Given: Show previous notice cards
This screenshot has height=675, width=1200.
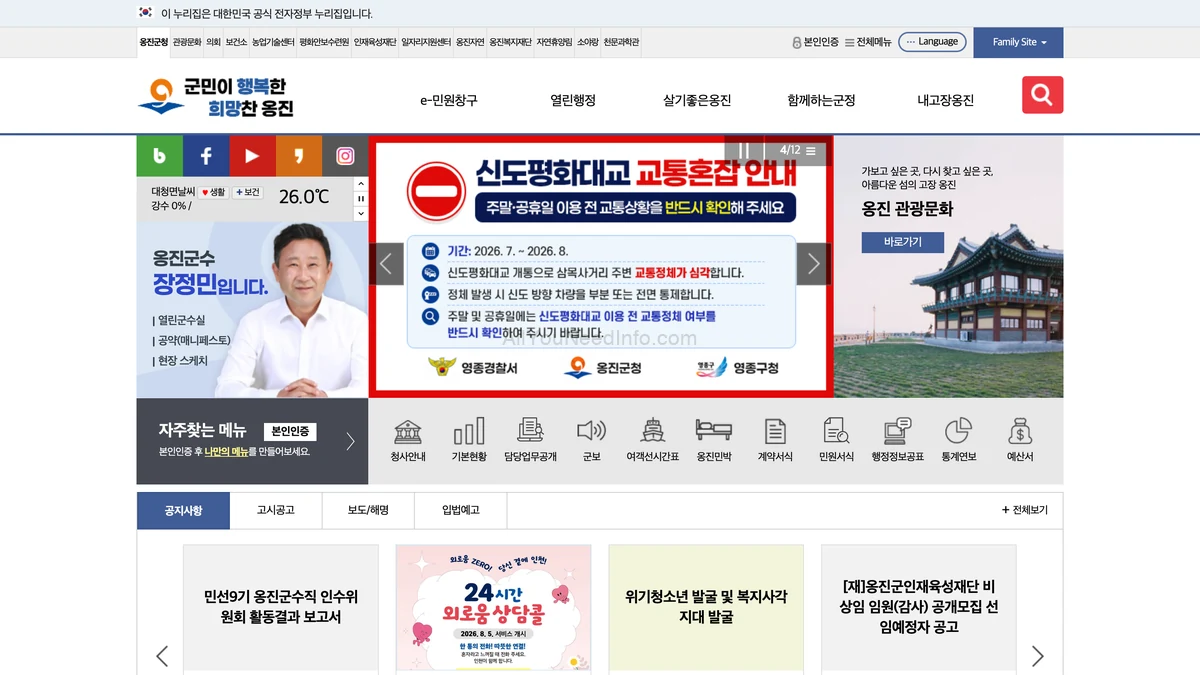Looking at the screenshot, I should coord(162,656).
